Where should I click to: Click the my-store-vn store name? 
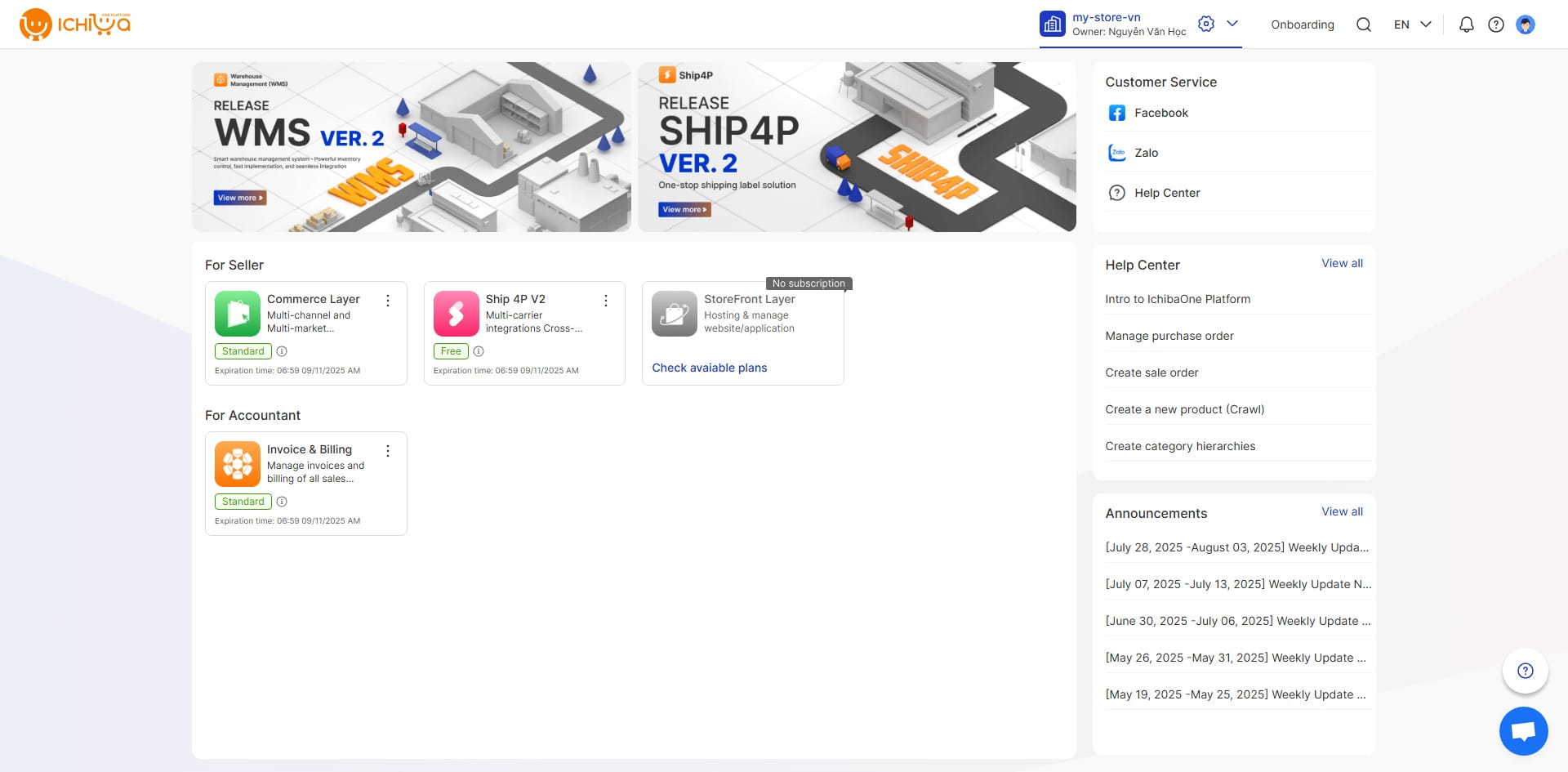pos(1107,17)
